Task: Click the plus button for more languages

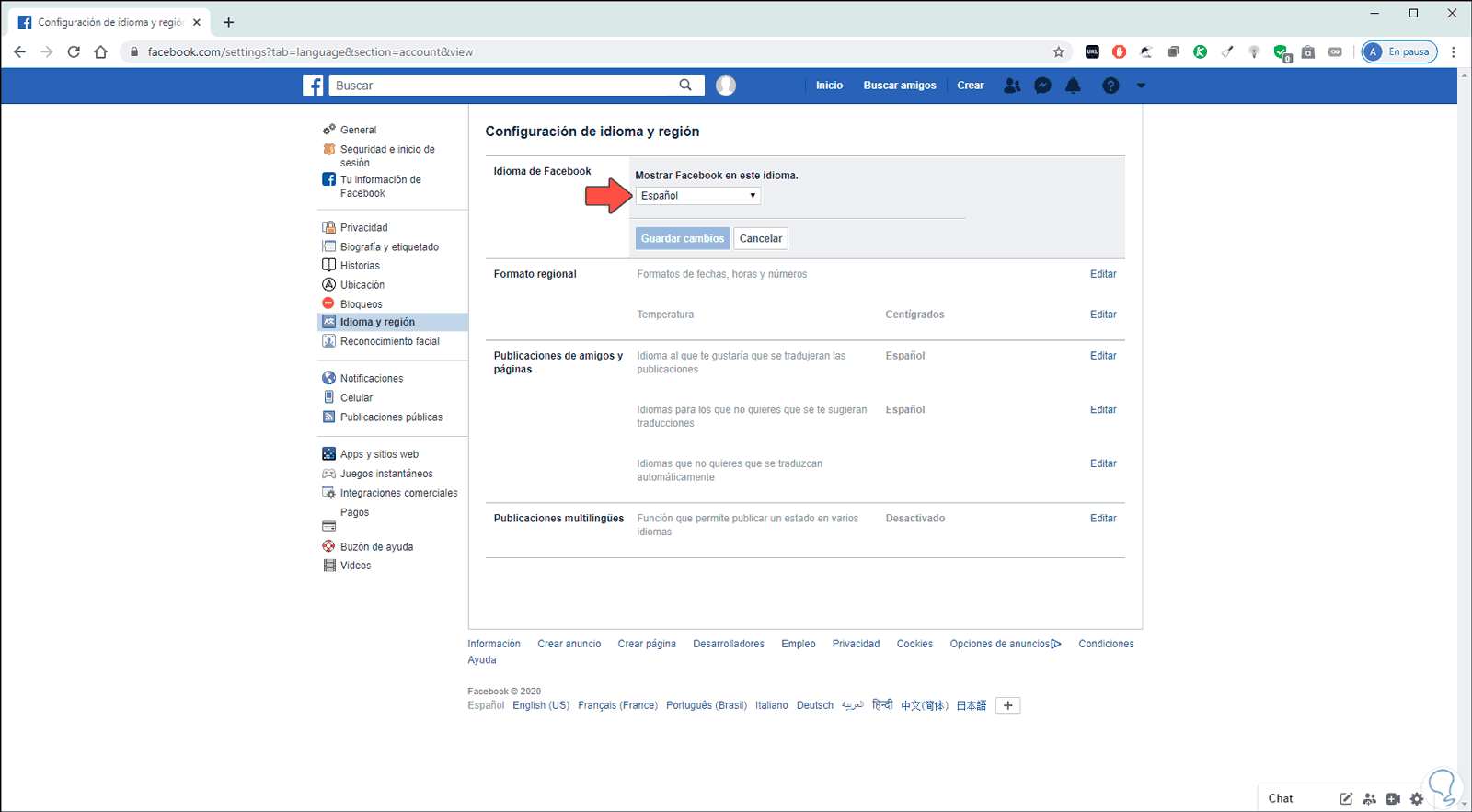Action: [1008, 705]
